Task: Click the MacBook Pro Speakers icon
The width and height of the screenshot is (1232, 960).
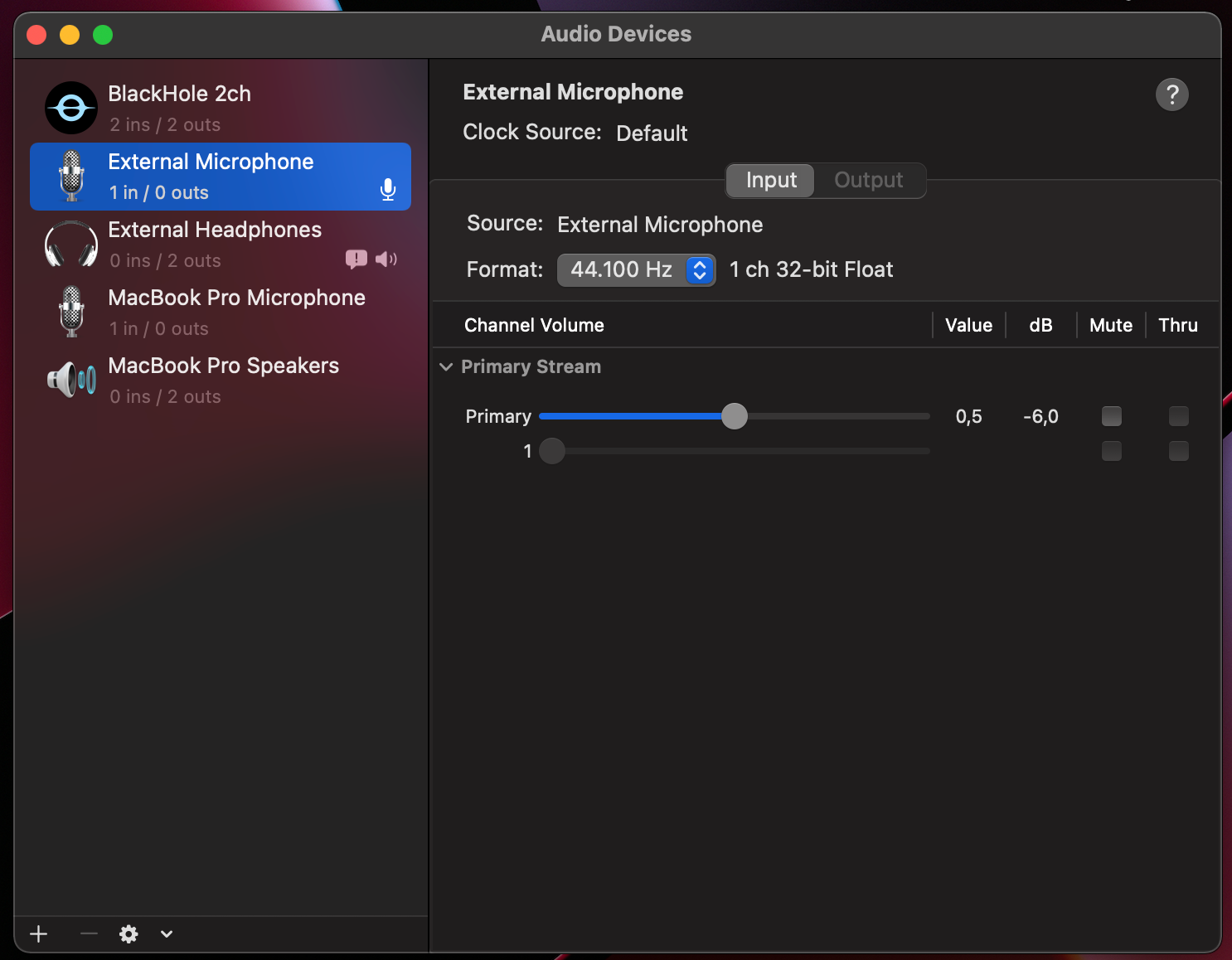Action: pyautogui.click(x=71, y=380)
